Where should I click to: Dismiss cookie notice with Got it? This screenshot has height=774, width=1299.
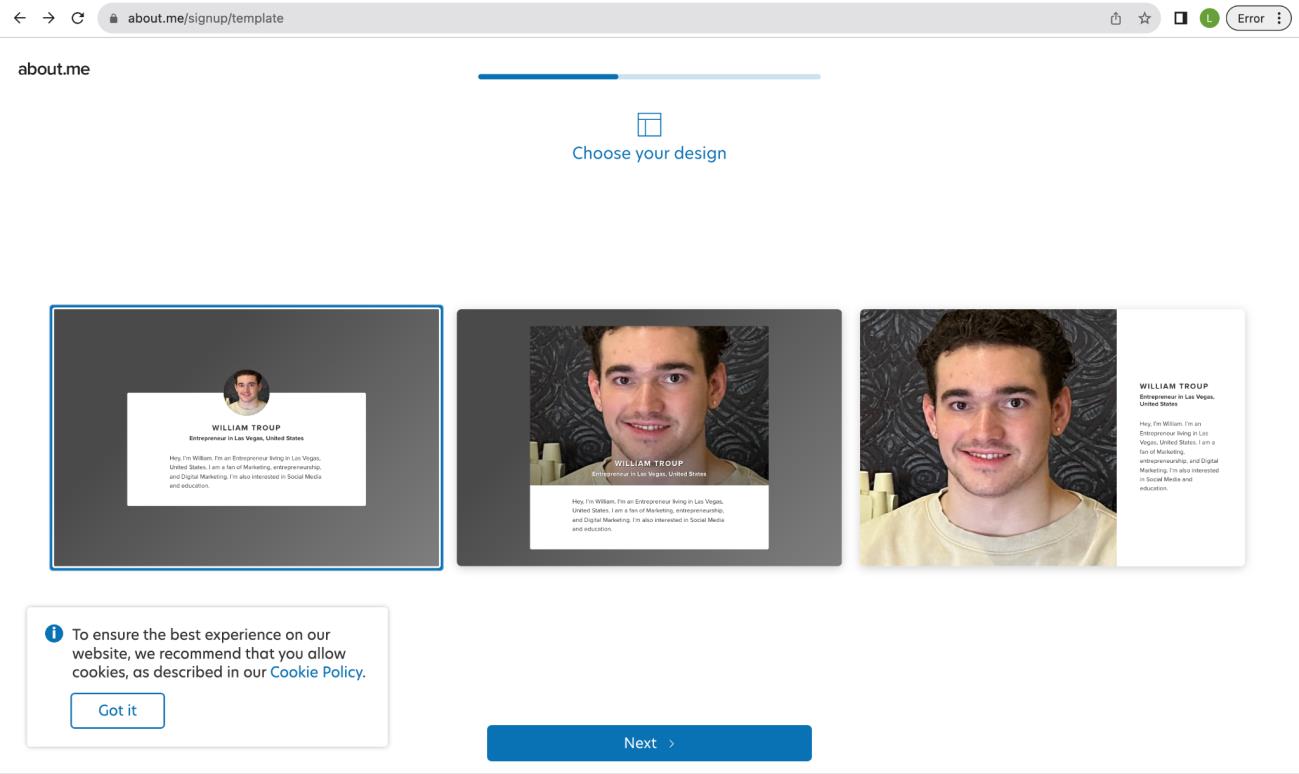[x=117, y=710]
